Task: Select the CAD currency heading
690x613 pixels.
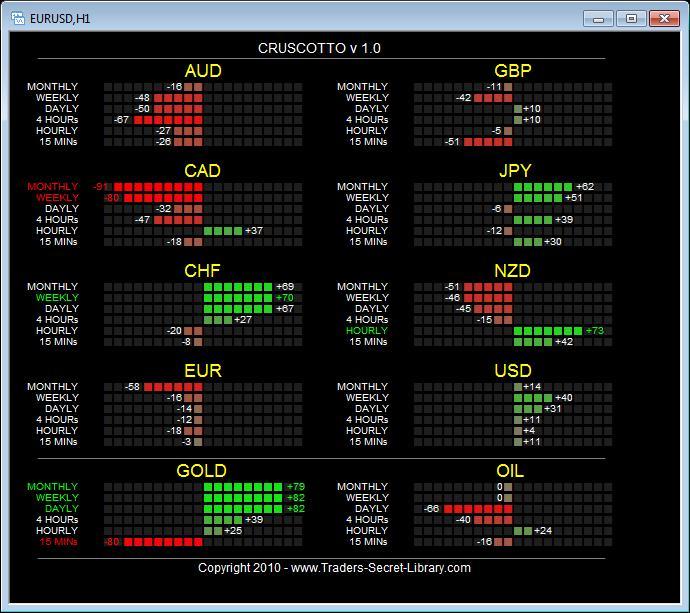Action: (202, 171)
